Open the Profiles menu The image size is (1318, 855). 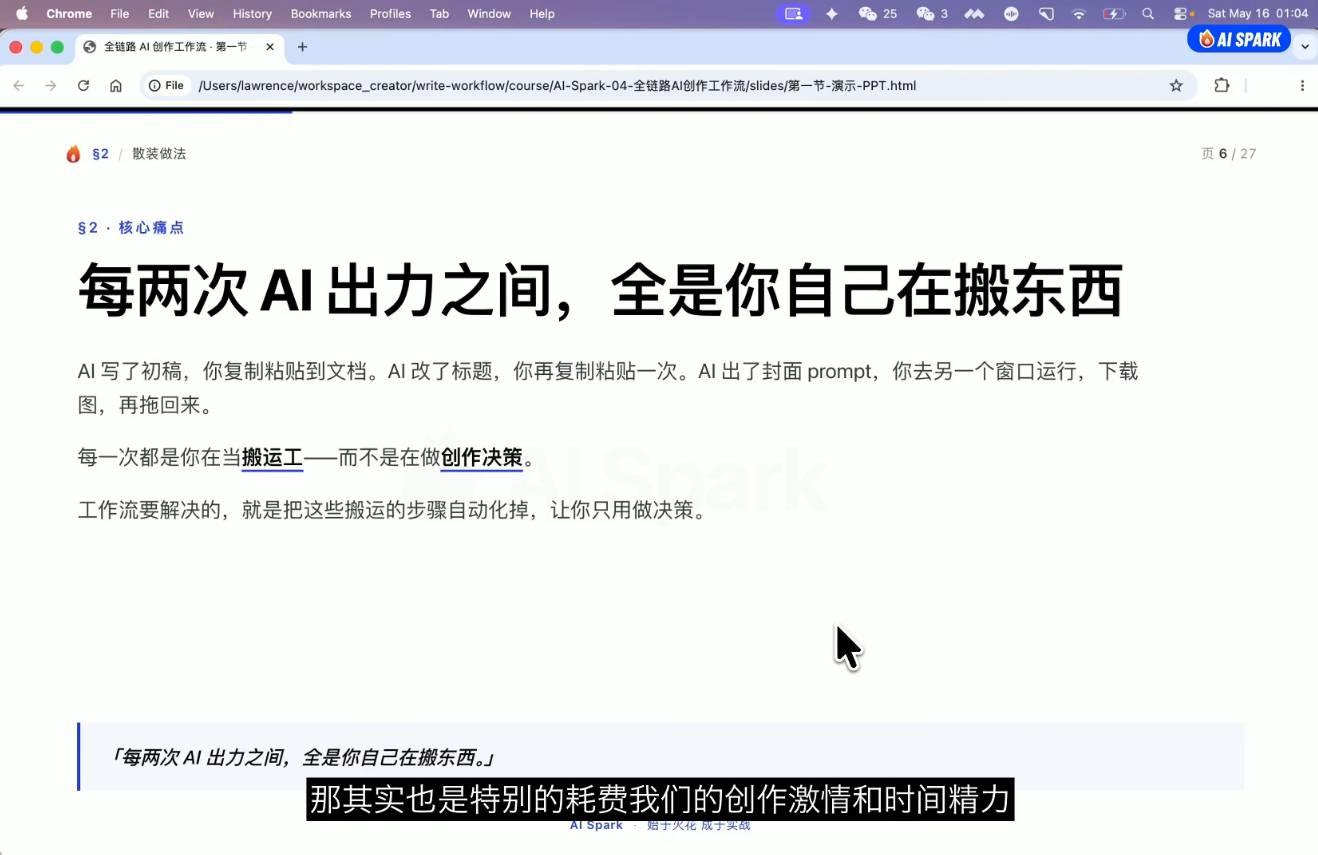pyautogui.click(x=390, y=14)
